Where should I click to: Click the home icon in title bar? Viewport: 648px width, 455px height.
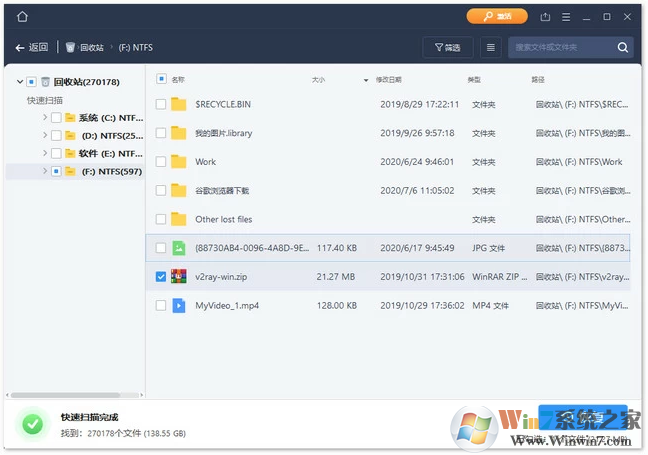22,17
